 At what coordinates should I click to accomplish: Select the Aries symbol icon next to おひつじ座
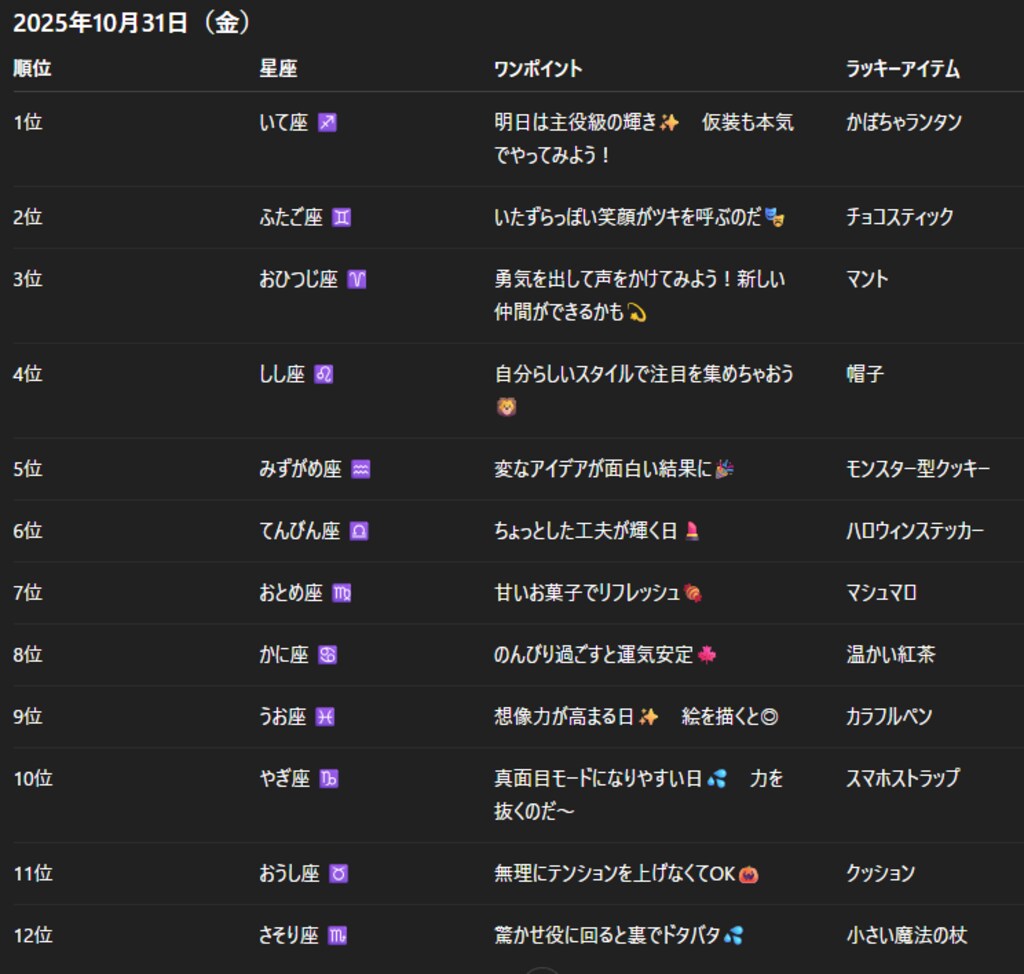point(357,280)
